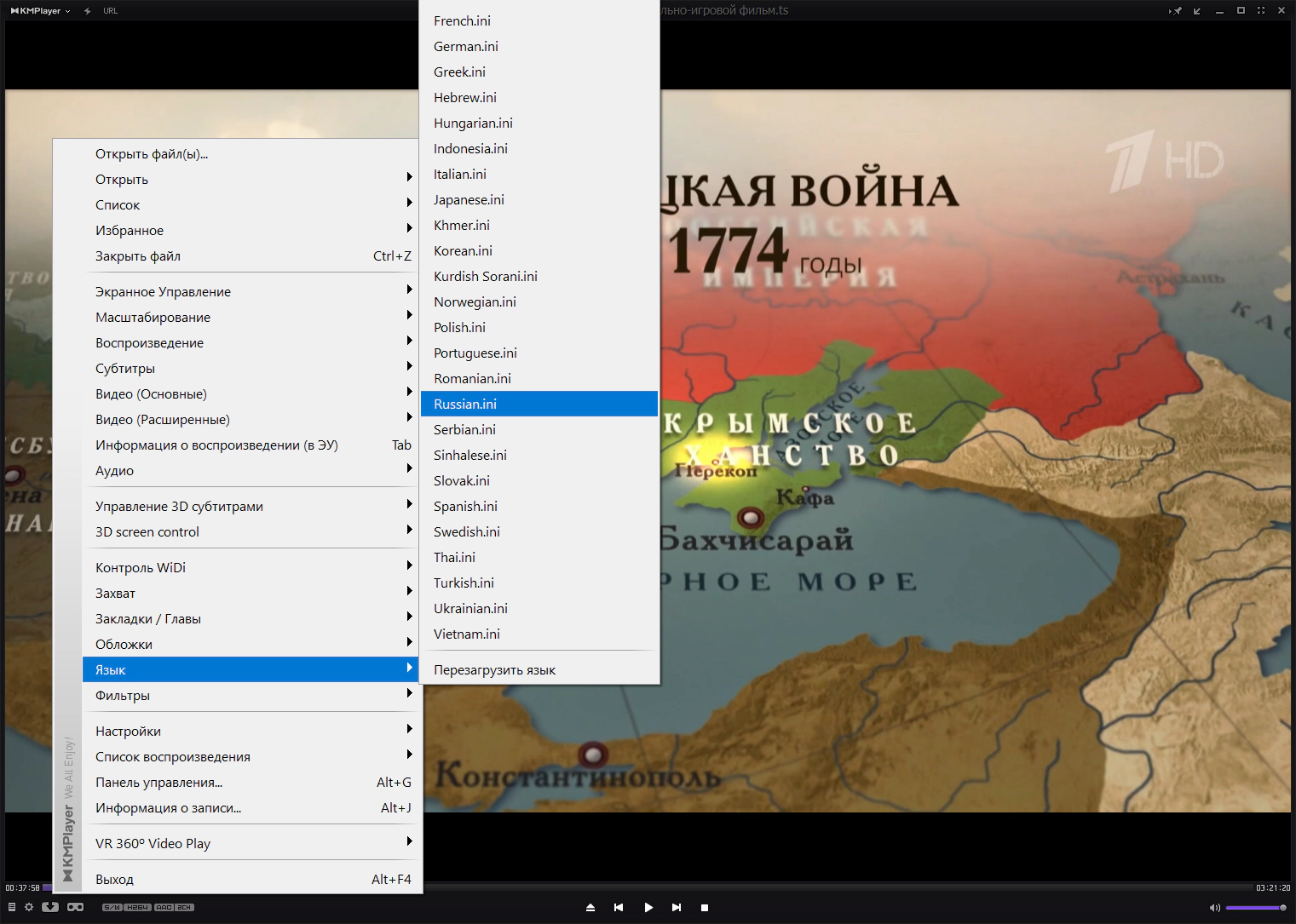This screenshot has width=1296, height=924.
Task: Open the settings gear in the bottom bar
Action: (29, 907)
